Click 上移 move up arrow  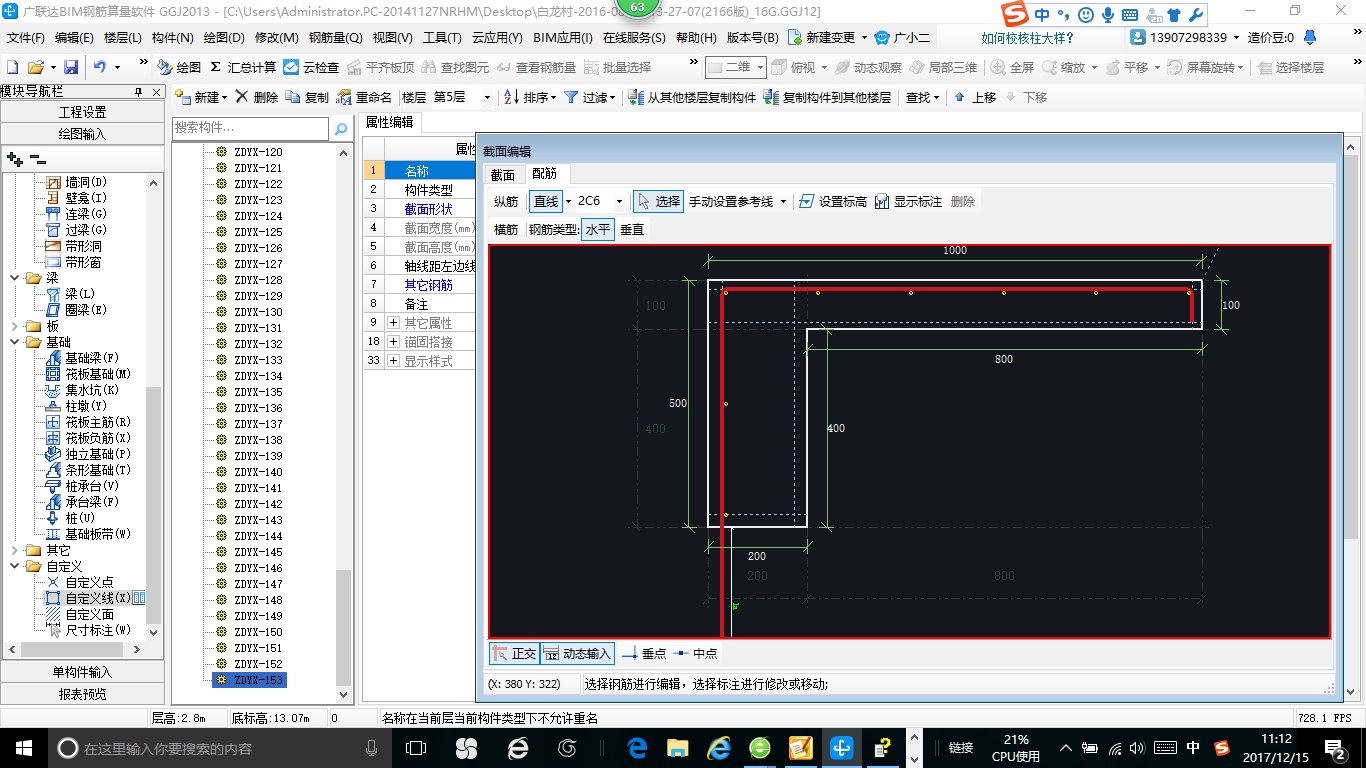point(974,97)
